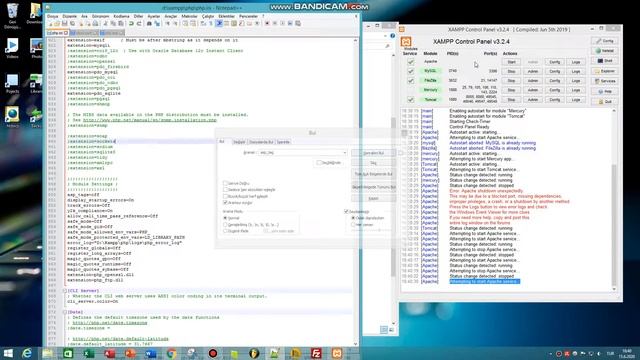Screen dimensions: 640x360
Task: Click the Notepad++ editor vertical scrollbar
Action: tap(355, 192)
